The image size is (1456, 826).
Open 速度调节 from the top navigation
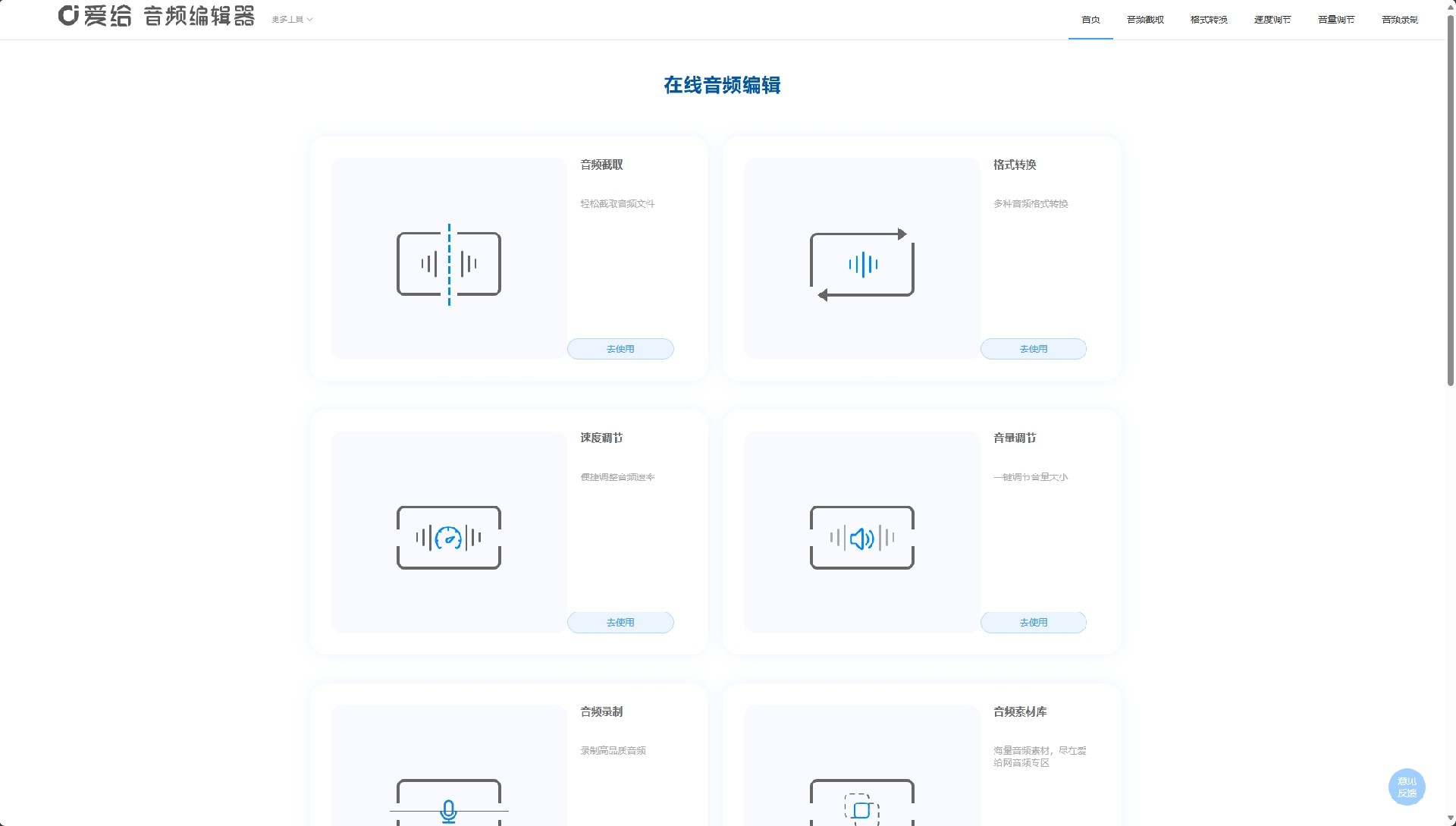pyautogui.click(x=1272, y=19)
